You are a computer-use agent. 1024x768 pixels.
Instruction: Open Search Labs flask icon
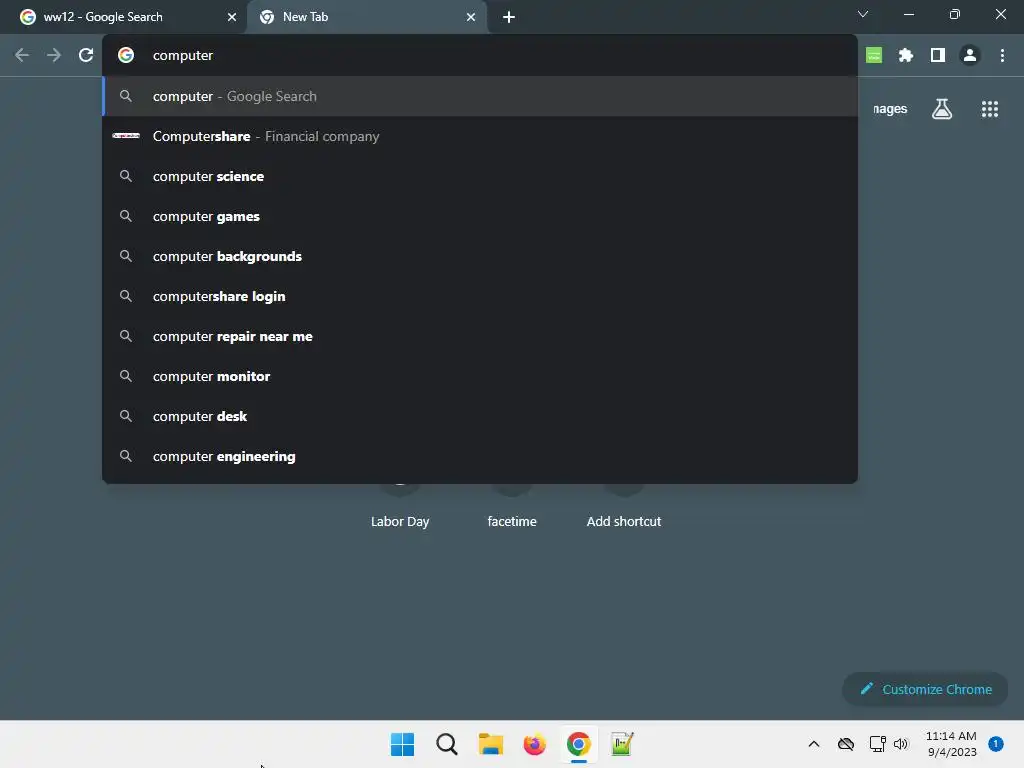tap(942, 109)
